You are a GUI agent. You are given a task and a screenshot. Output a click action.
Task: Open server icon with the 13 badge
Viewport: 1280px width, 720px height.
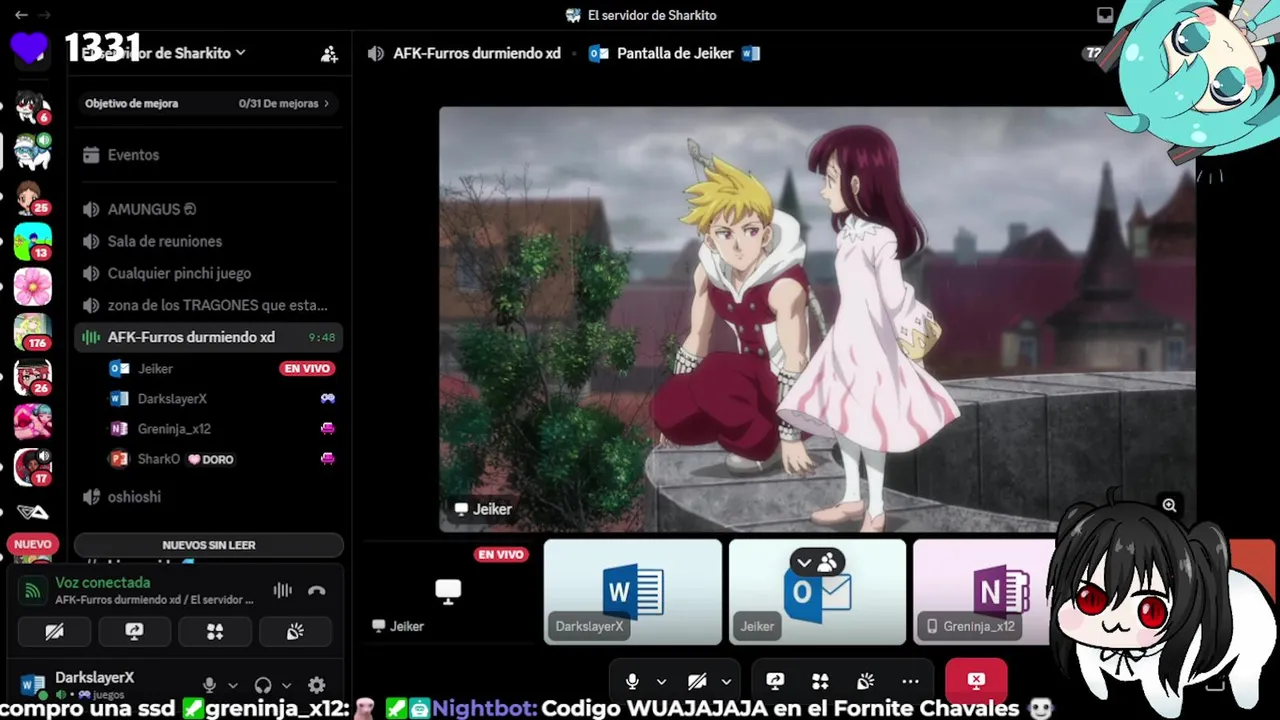tap(33, 242)
